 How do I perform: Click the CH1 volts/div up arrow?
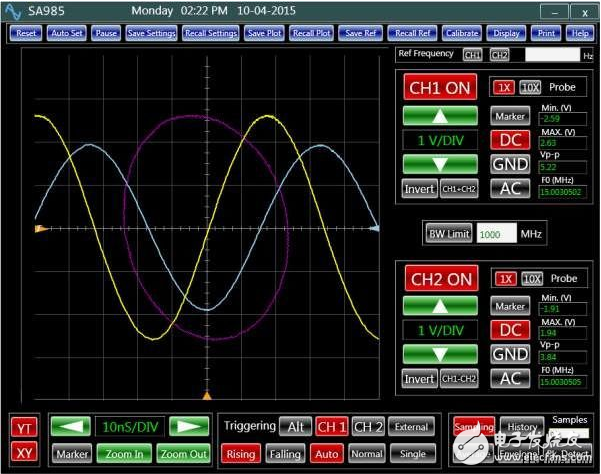coord(438,116)
